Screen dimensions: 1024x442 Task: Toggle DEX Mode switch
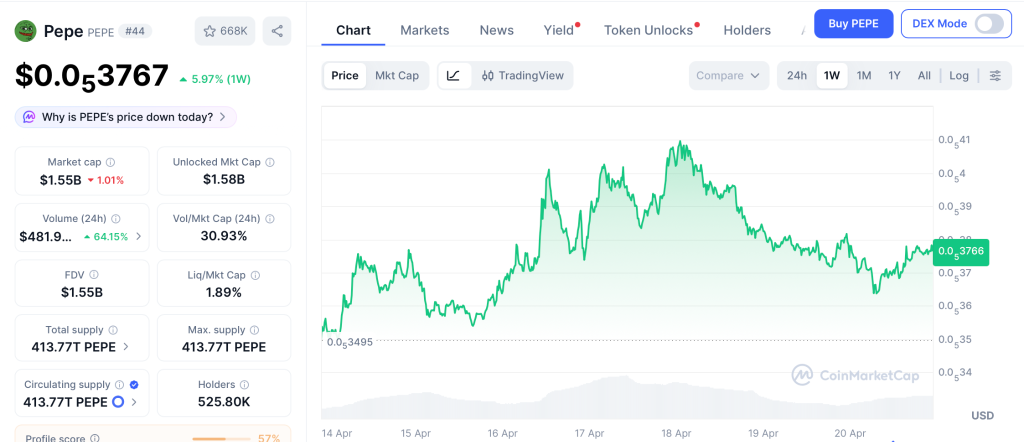point(988,23)
